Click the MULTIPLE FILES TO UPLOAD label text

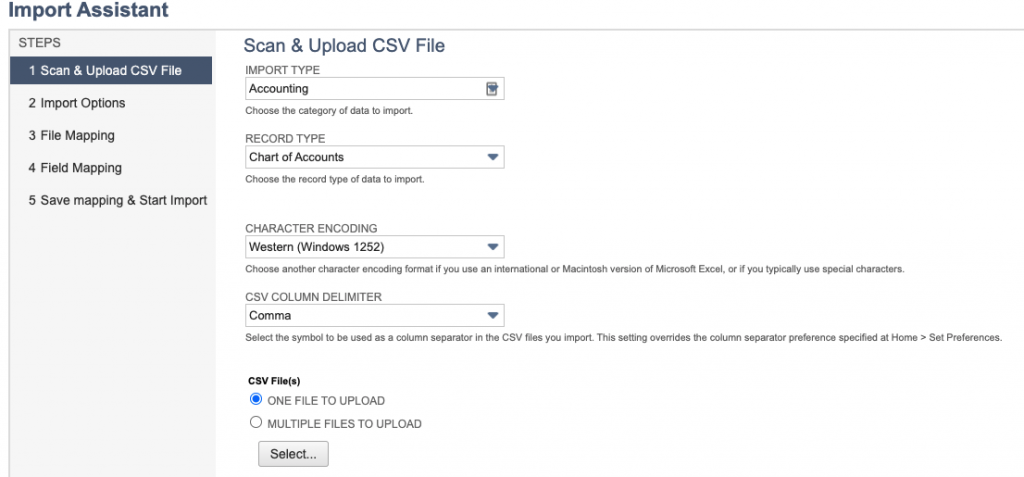[x=344, y=424]
